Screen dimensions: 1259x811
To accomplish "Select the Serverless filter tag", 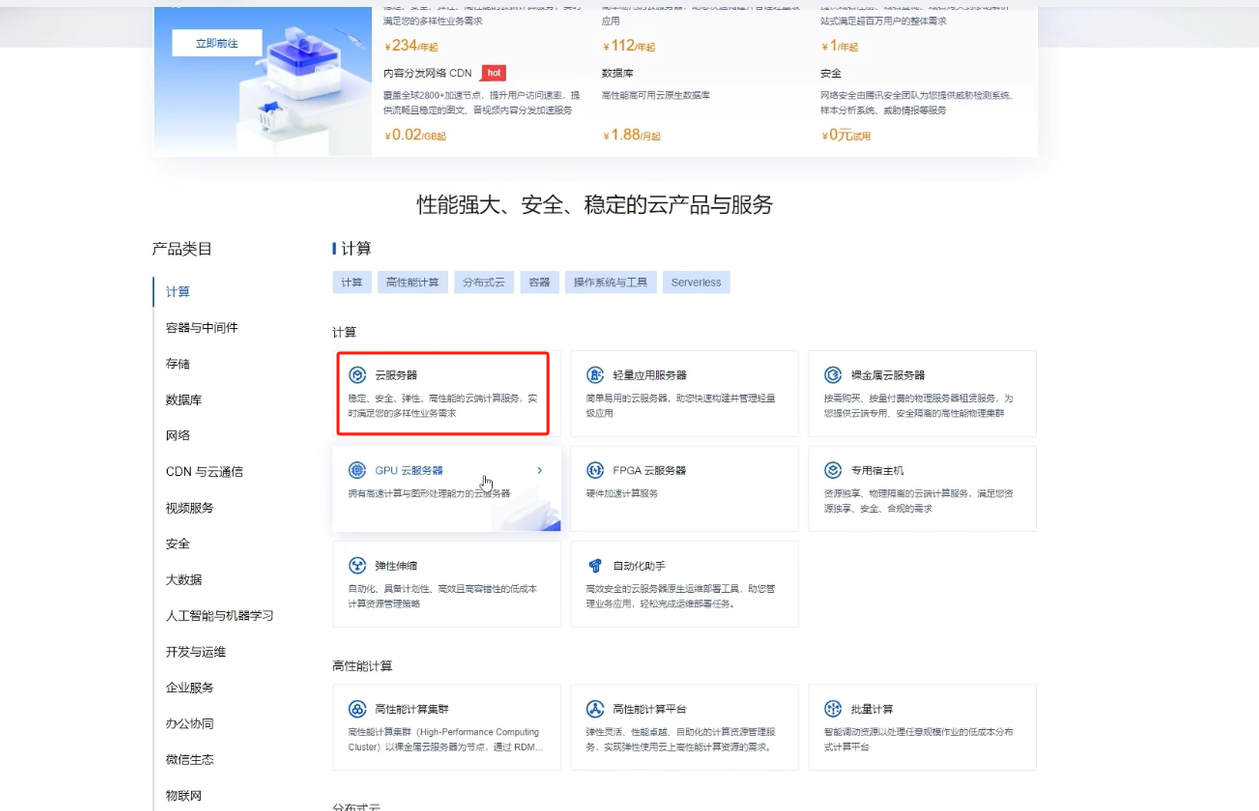I will (x=696, y=282).
